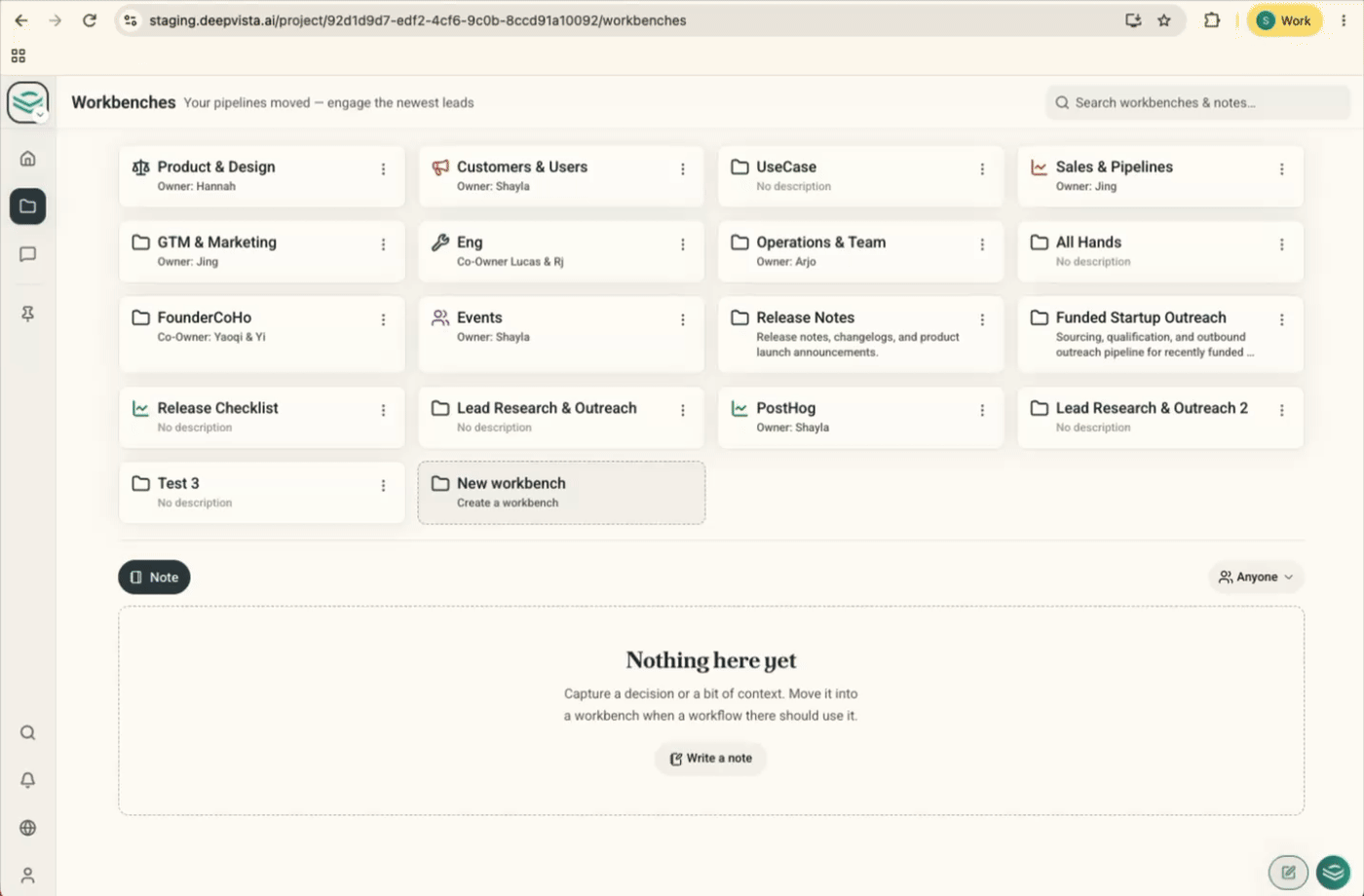Open the Home icon in sidebar
The width and height of the screenshot is (1364, 896).
[x=27, y=159]
